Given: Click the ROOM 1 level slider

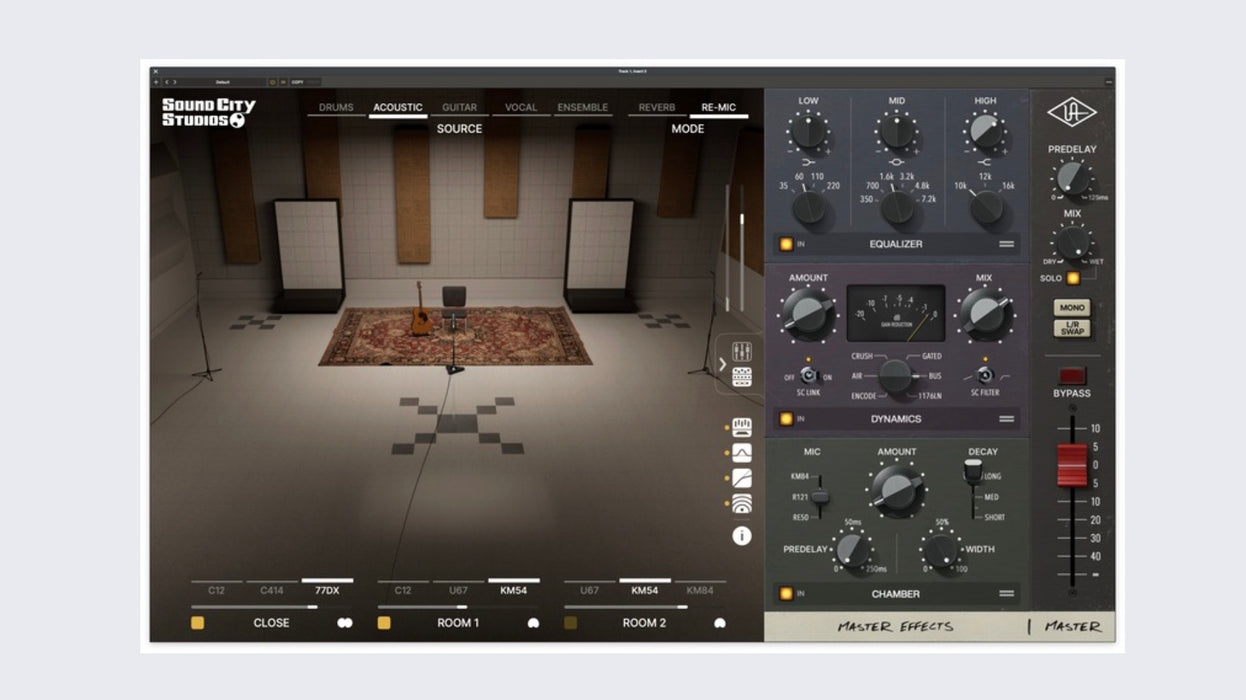Looking at the screenshot, I should (458, 607).
